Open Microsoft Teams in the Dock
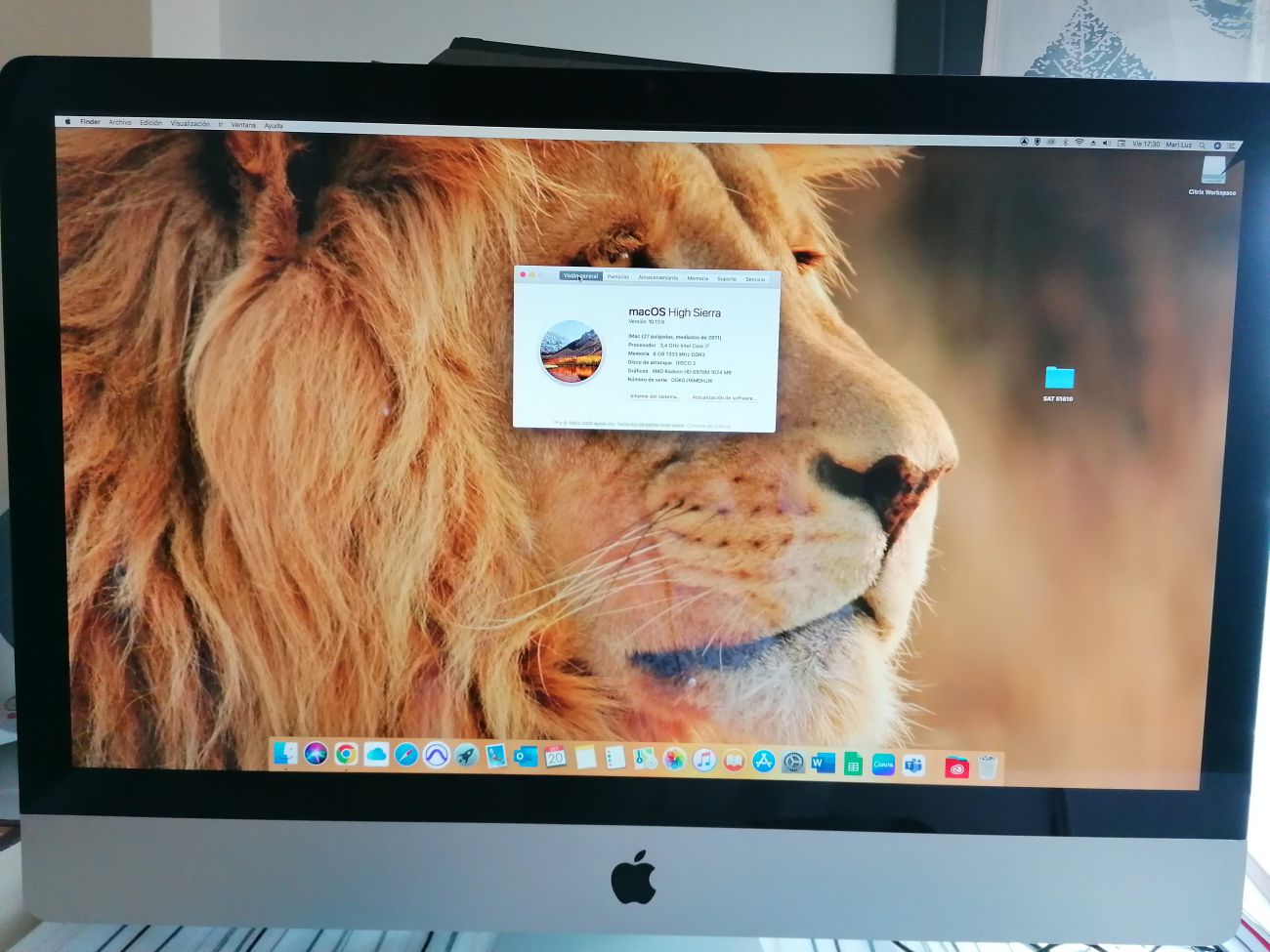This screenshot has height=952, width=1270. click(913, 766)
